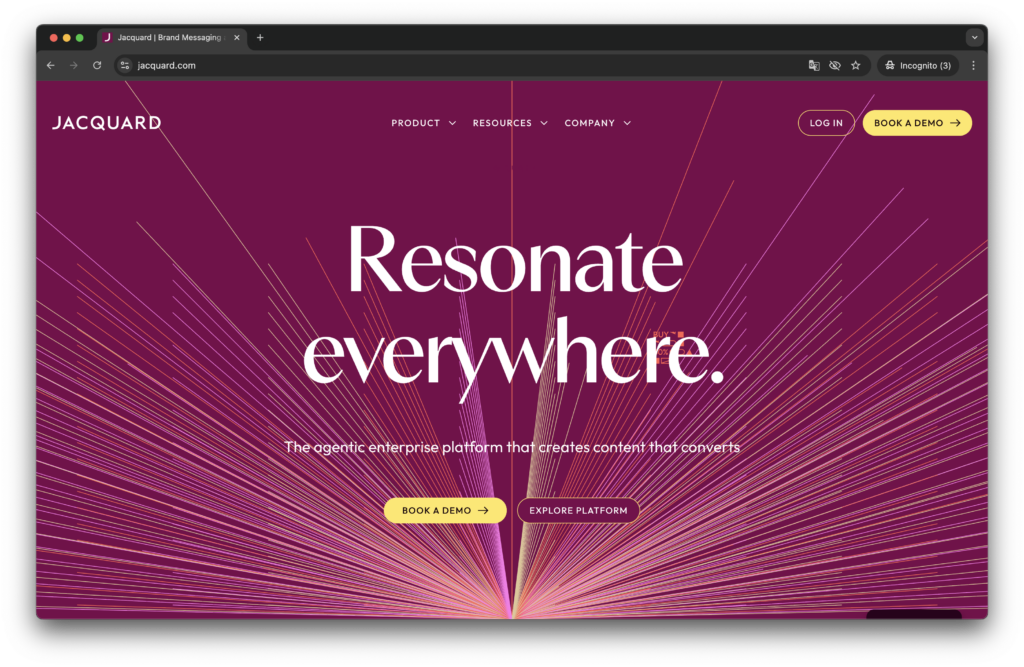Image resolution: width=1024 pixels, height=667 pixels.
Task: Click the Explore Platform button
Action: click(x=578, y=510)
